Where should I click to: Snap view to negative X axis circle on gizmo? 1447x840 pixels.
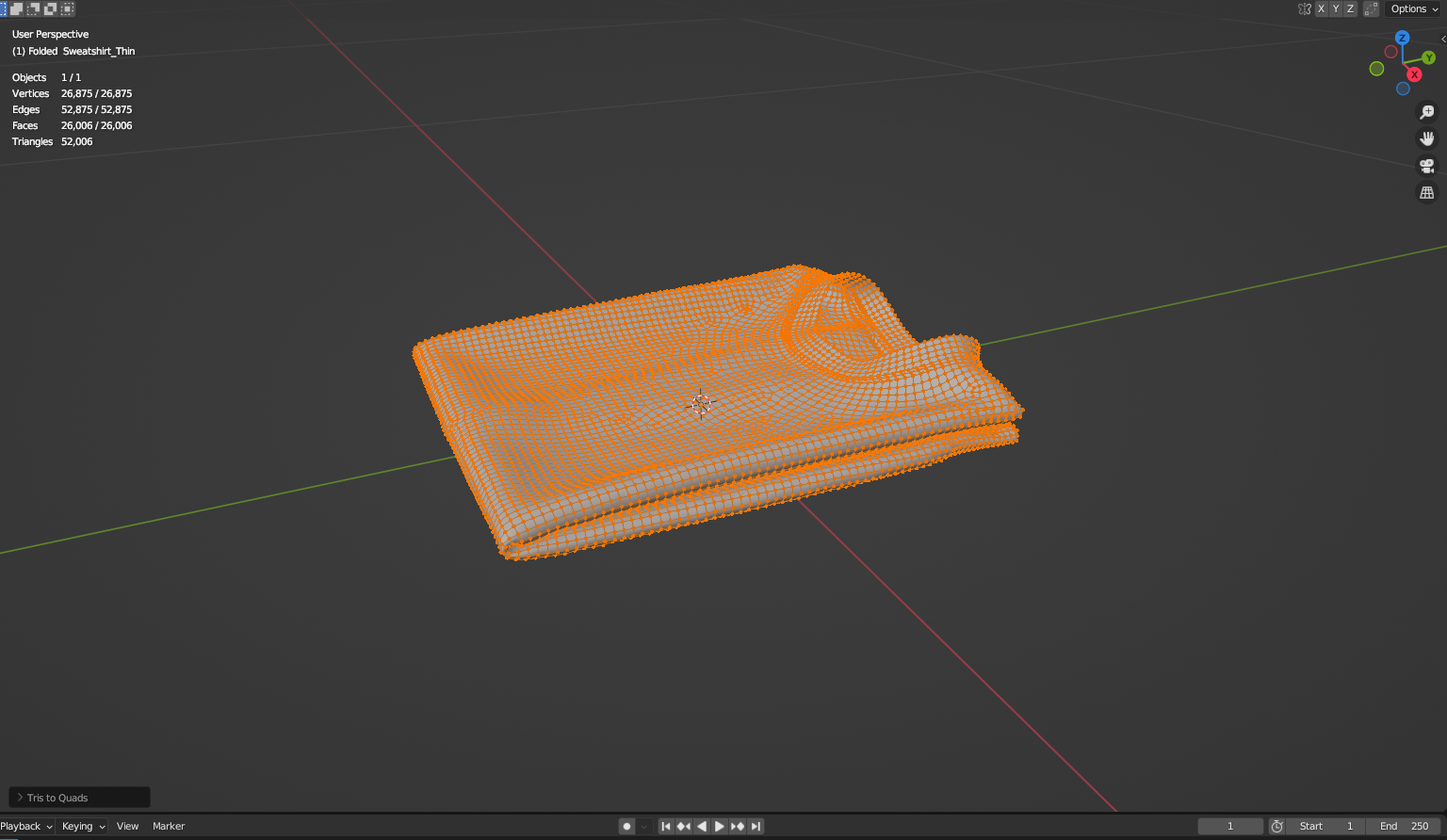click(x=1390, y=52)
